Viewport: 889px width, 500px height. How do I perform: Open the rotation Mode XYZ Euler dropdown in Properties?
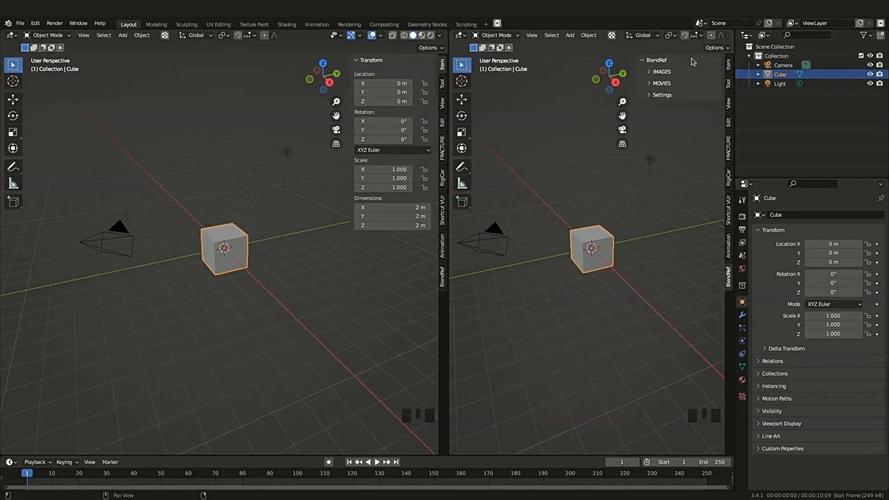[x=833, y=304]
